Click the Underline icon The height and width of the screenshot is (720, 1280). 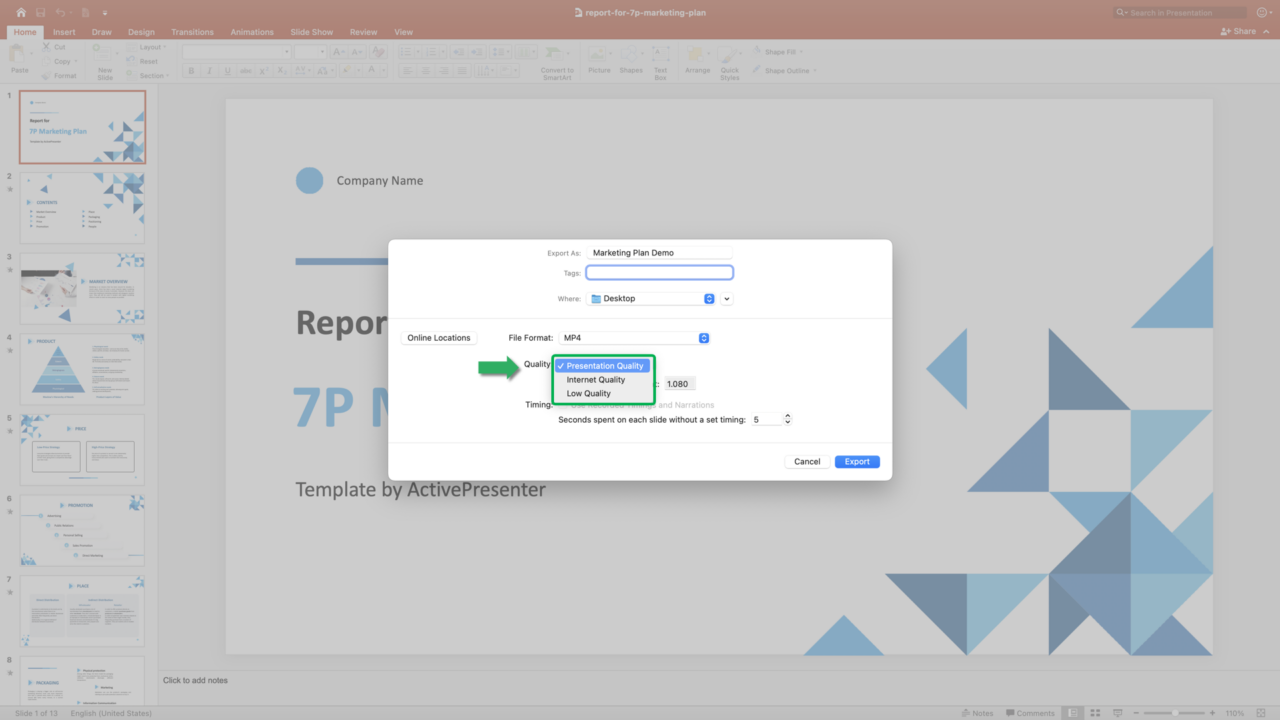tap(227, 70)
